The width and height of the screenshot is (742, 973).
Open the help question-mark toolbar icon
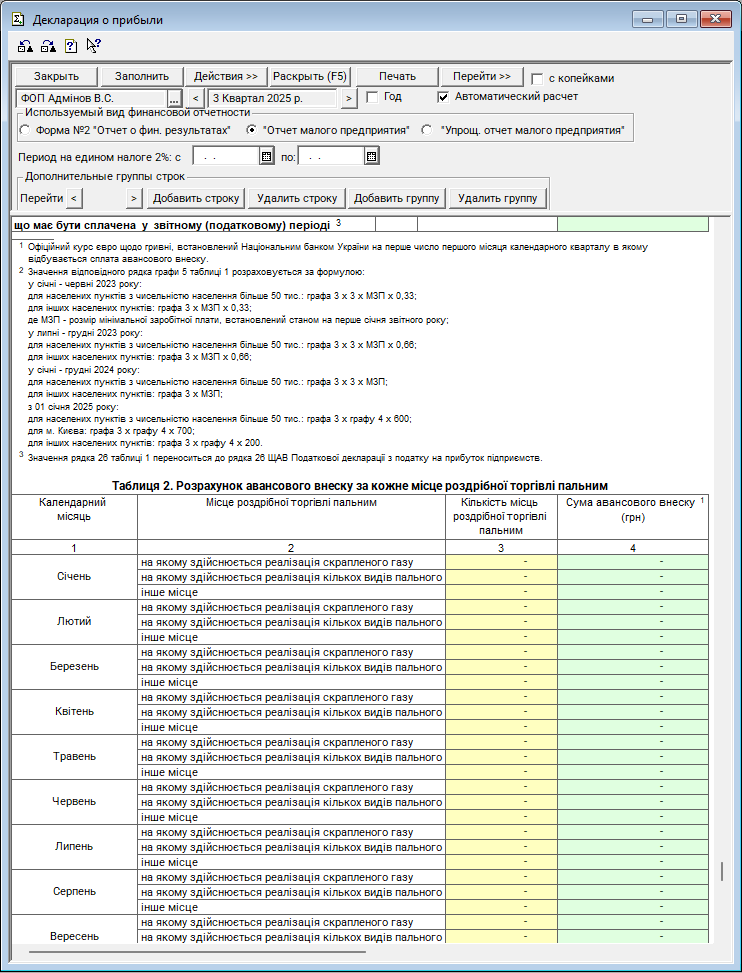70,45
